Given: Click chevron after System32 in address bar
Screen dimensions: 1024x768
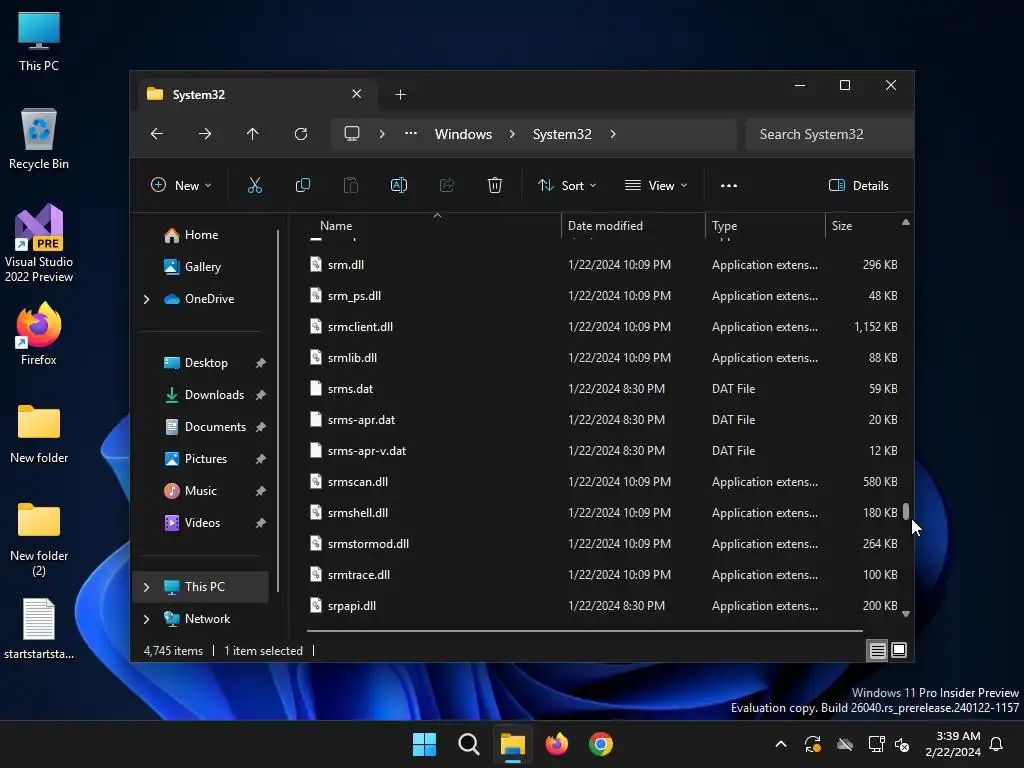Looking at the screenshot, I should 613,134.
